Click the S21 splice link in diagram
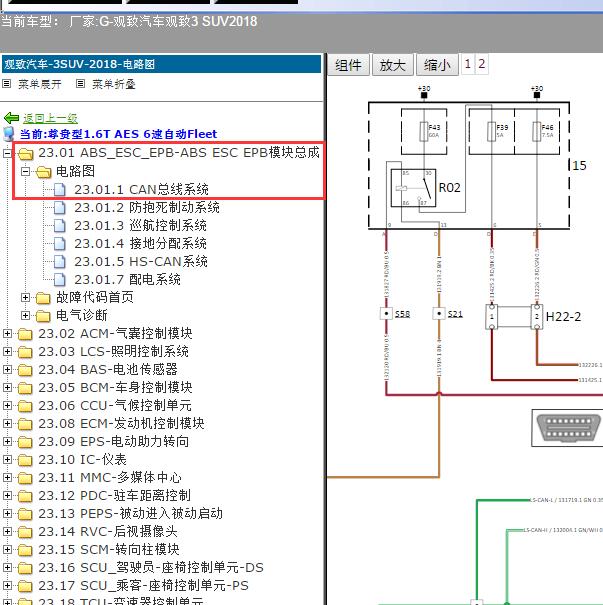 click(x=455, y=314)
